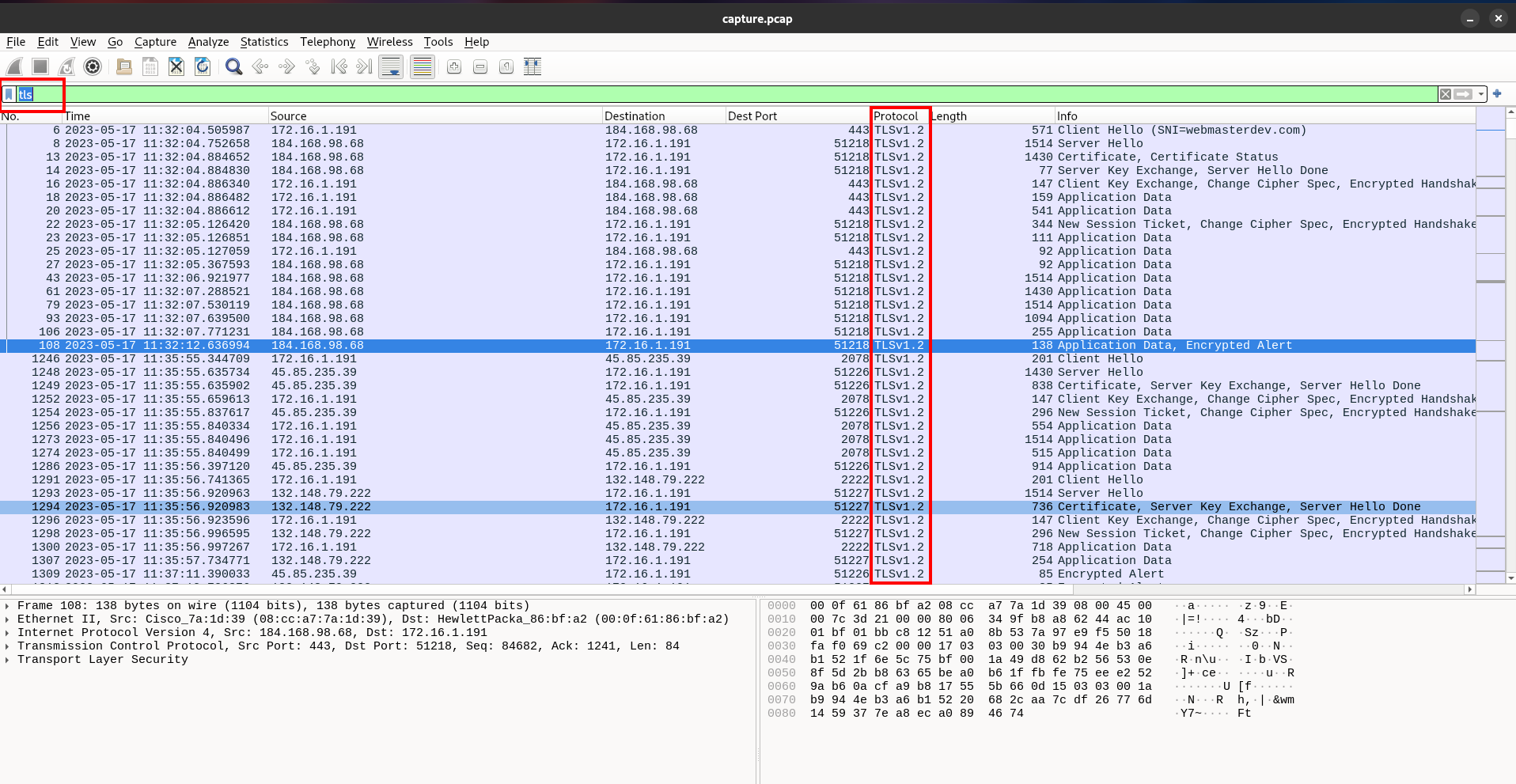Open the Go menu
Screen dimensions: 1516x784
pos(116,42)
